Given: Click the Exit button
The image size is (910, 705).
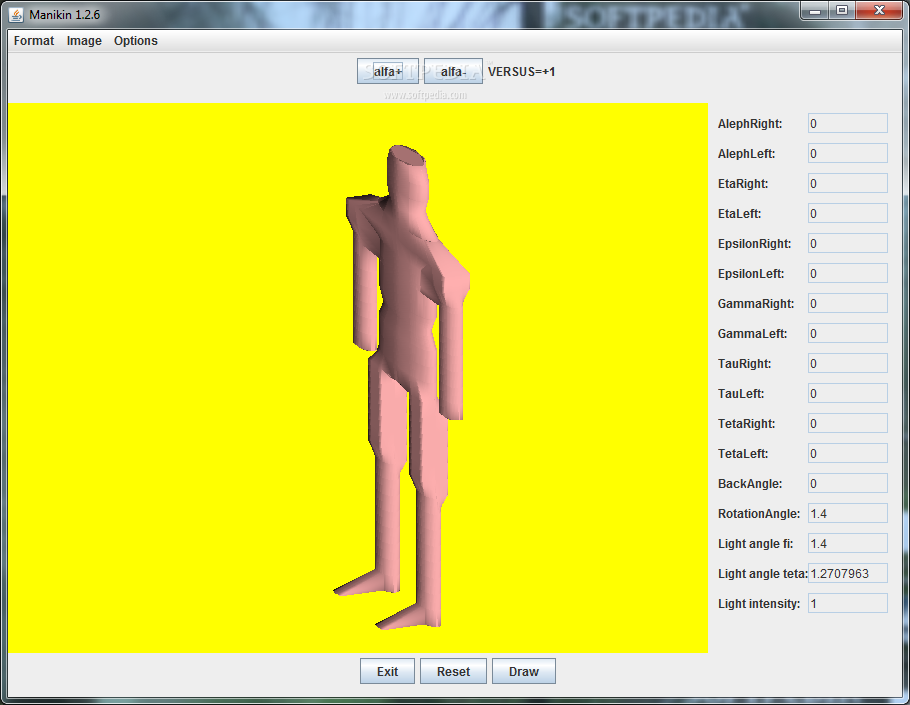Looking at the screenshot, I should [x=387, y=671].
